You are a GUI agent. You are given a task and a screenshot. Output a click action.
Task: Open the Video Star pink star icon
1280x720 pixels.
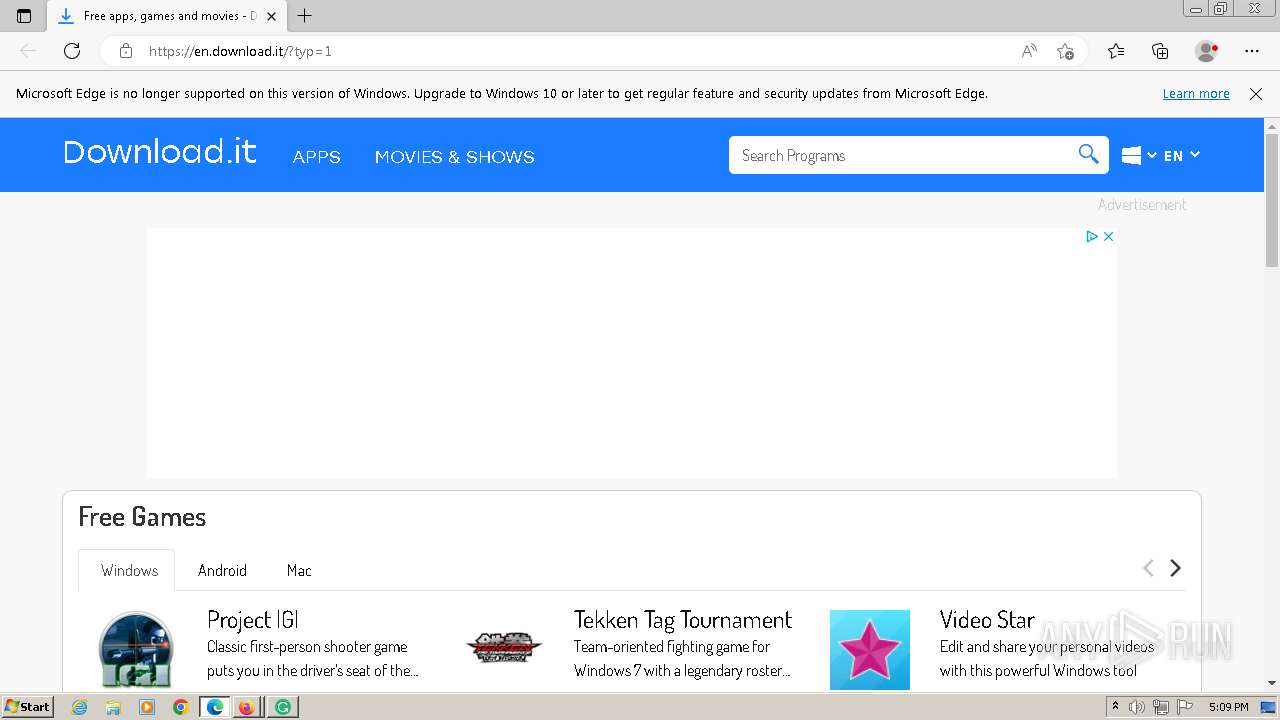[x=870, y=650]
